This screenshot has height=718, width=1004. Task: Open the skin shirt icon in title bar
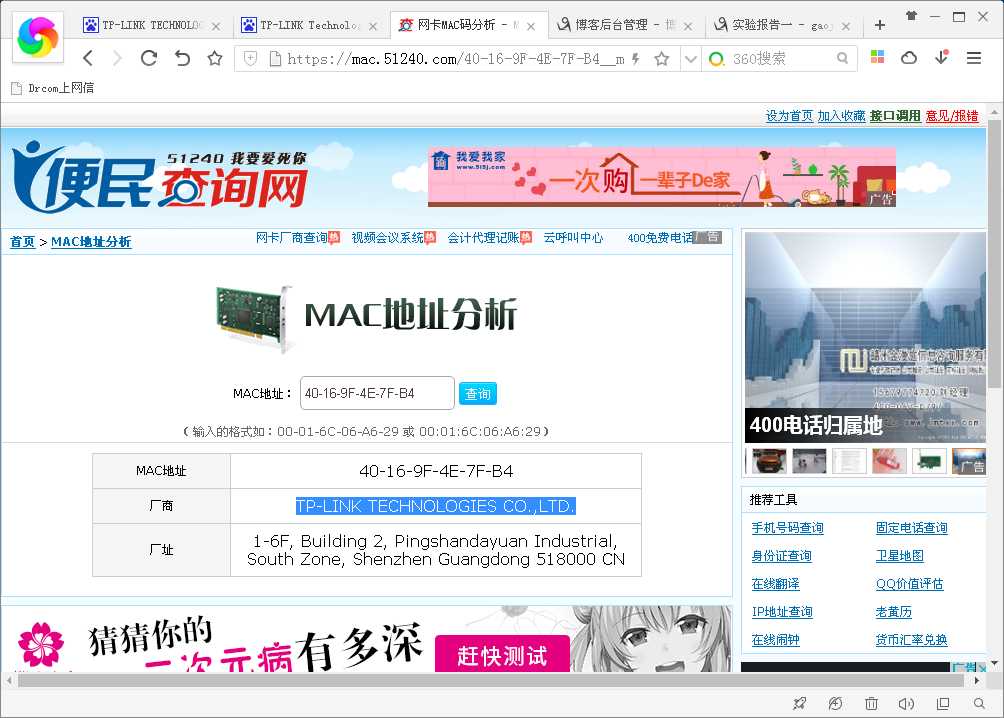coord(911,16)
